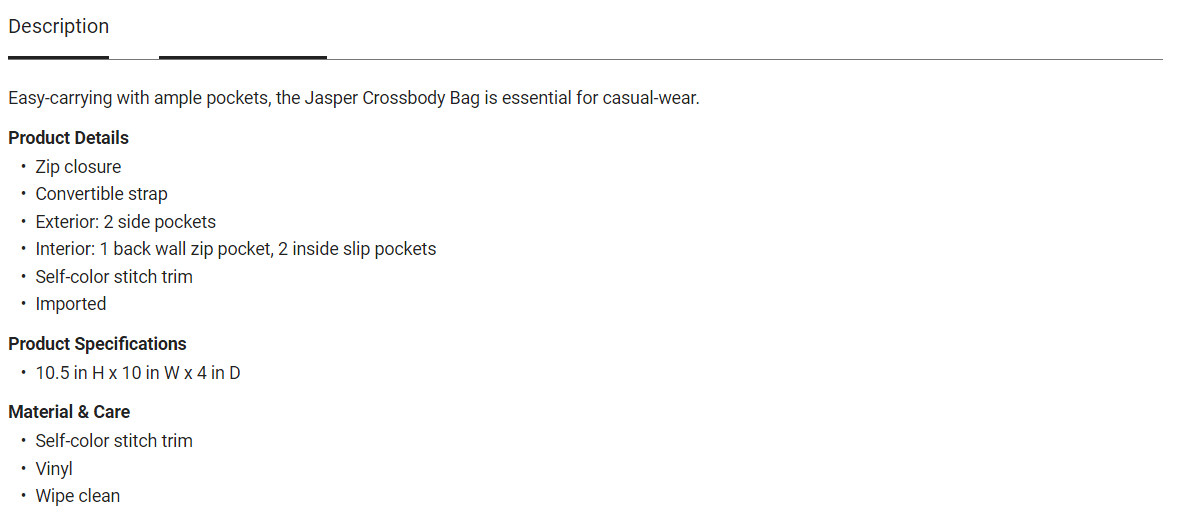The image size is (1193, 524).
Task: Click Self-color stitch trim under Material & Care
Action: [114, 441]
